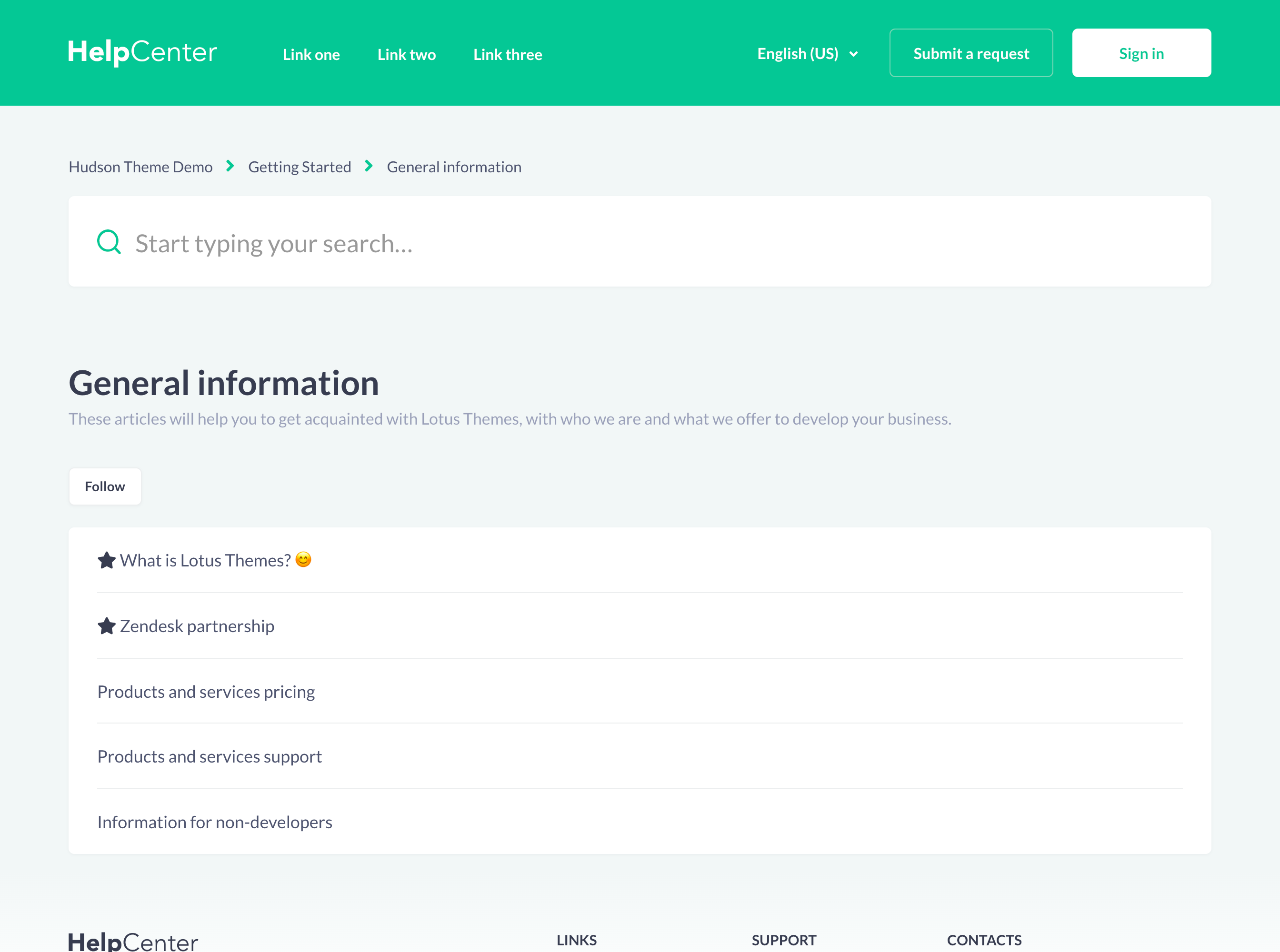Screen dimensions: 1280x952
Task: Toggle the Follow button for this section
Action: point(104,486)
